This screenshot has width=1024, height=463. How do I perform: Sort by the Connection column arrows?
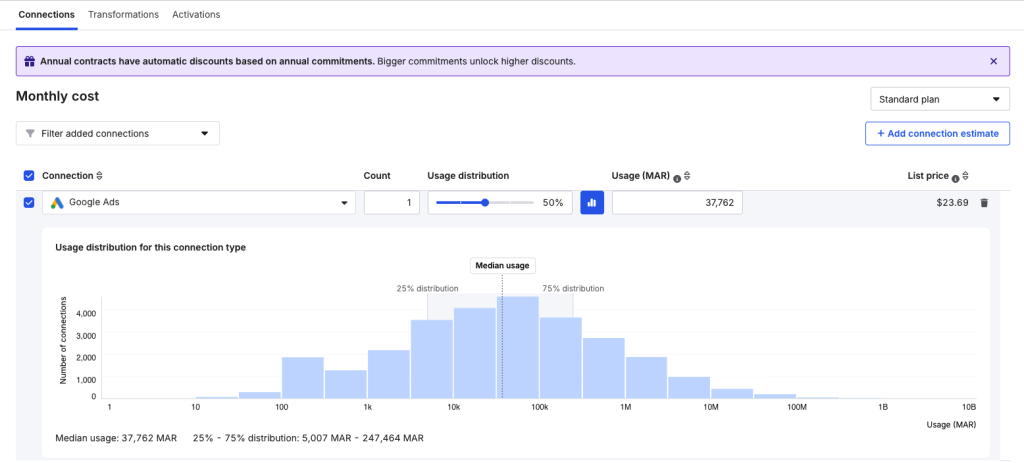99,176
